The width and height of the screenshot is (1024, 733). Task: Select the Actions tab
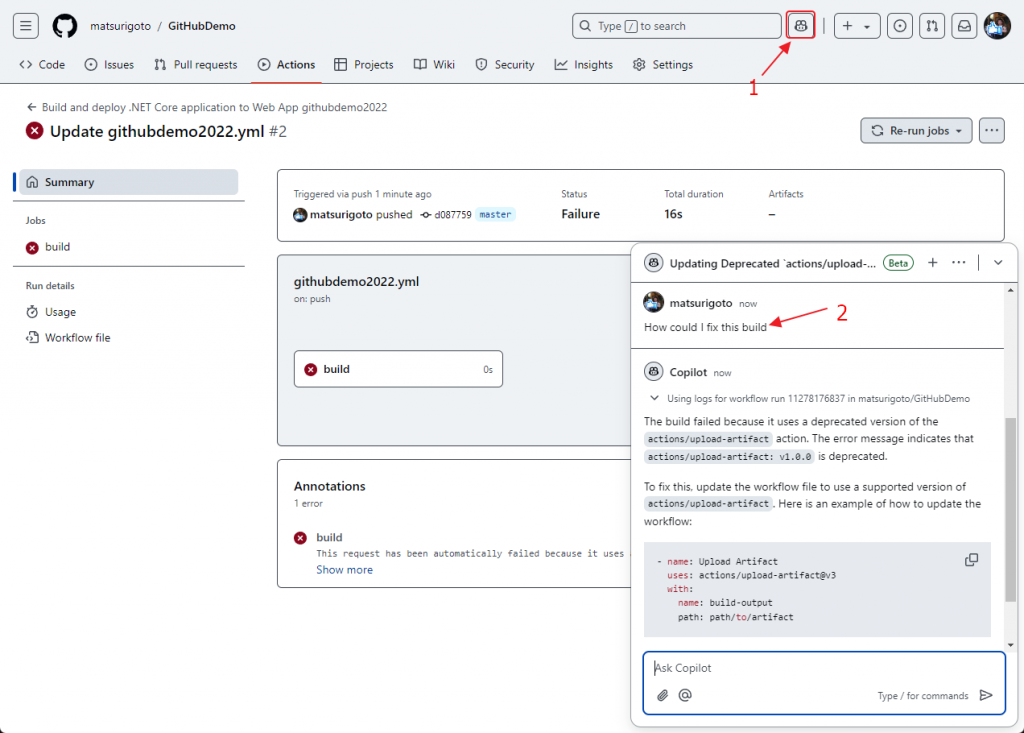click(287, 65)
